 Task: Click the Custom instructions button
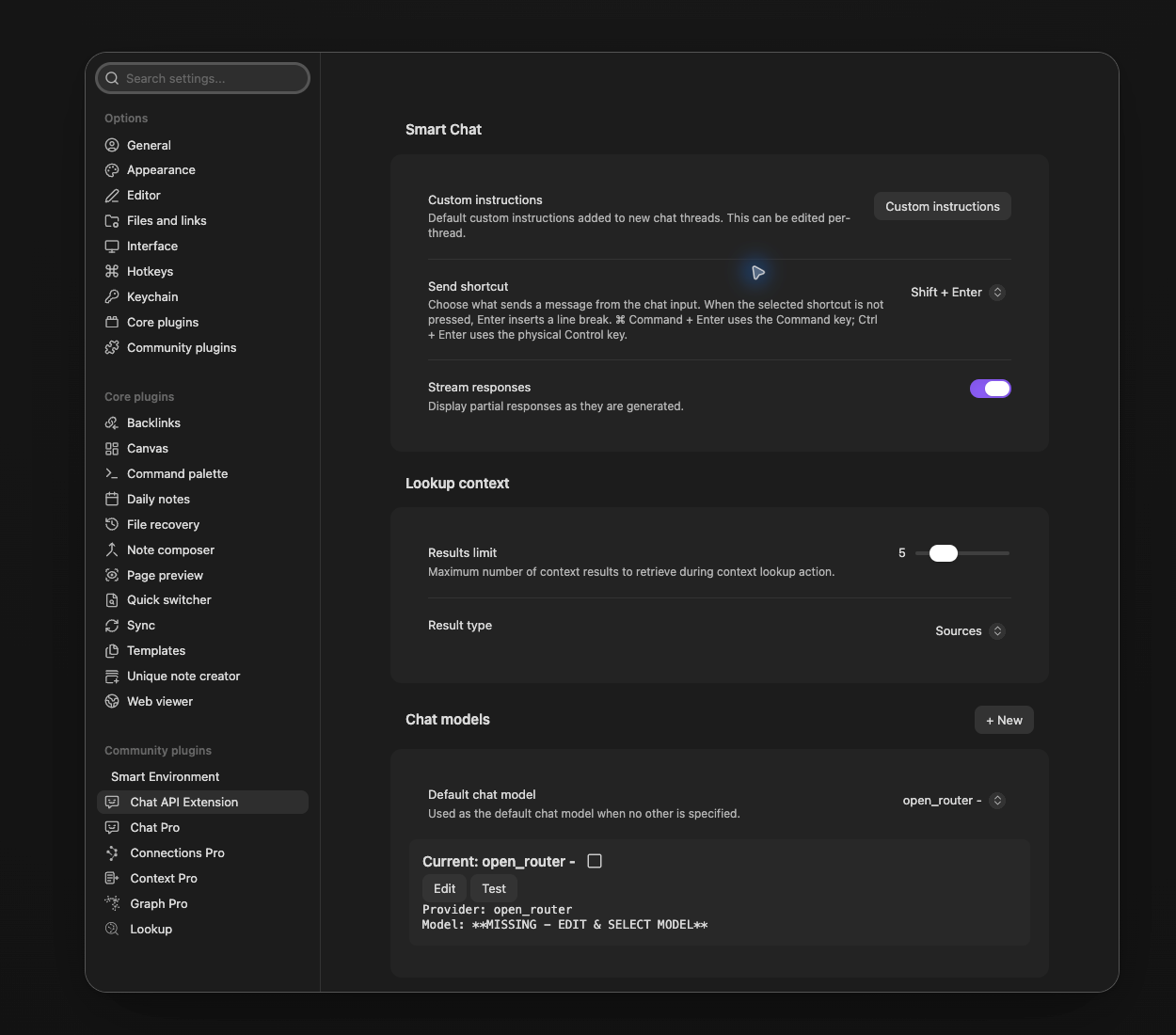click(x=943, y=206)
